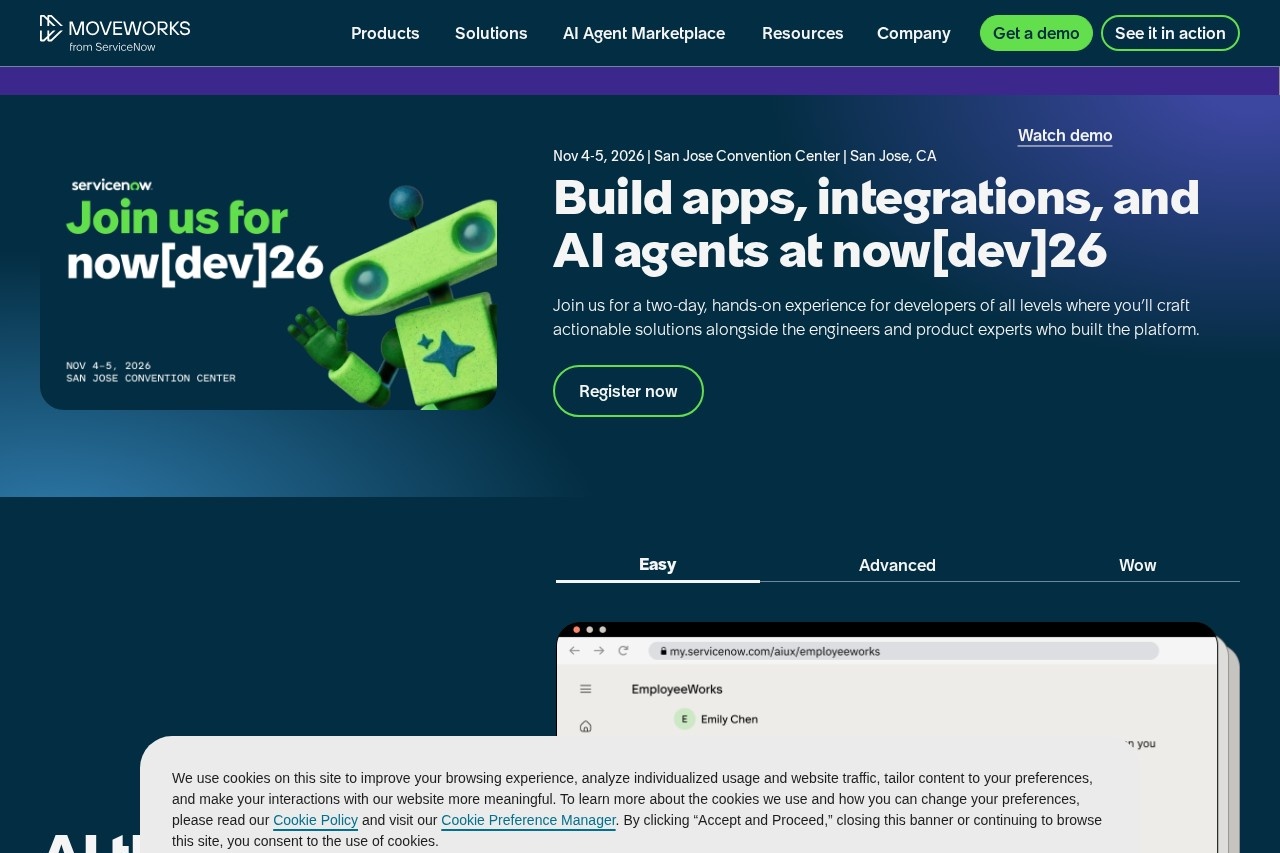The height and width of the screenshot is (853, 1280).
Task: Click the red dot on the demo window
Action: [x=577, y=630]
